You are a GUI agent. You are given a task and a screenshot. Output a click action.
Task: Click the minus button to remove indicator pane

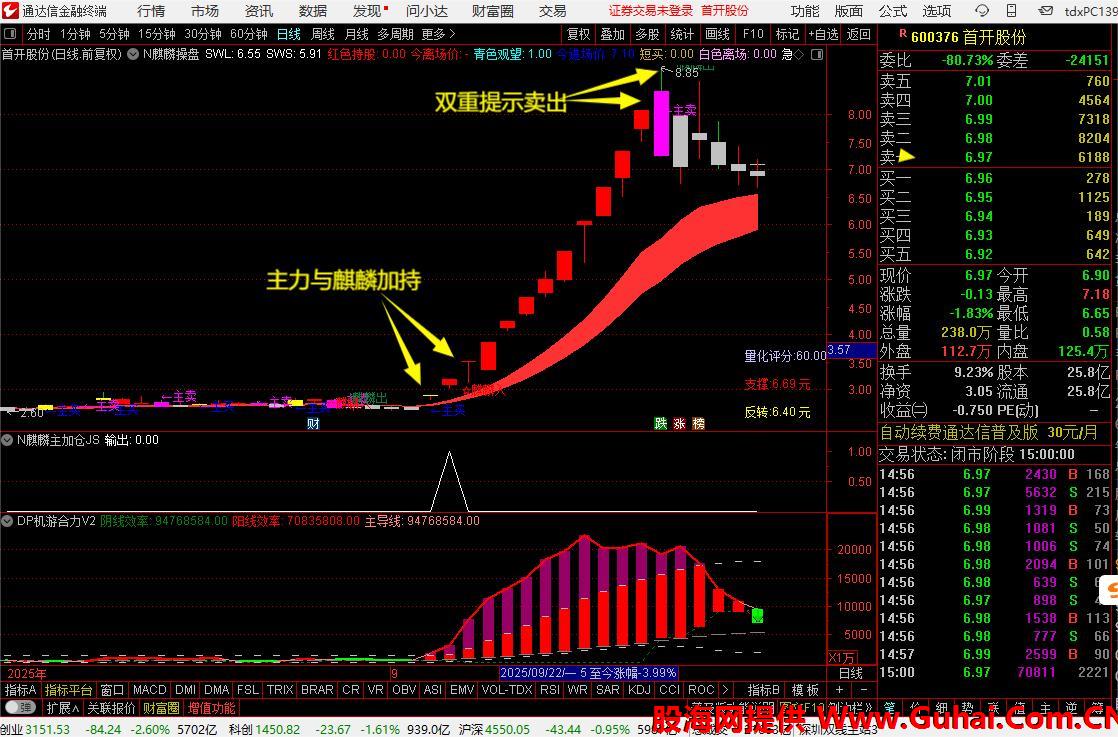coord(863,689)
